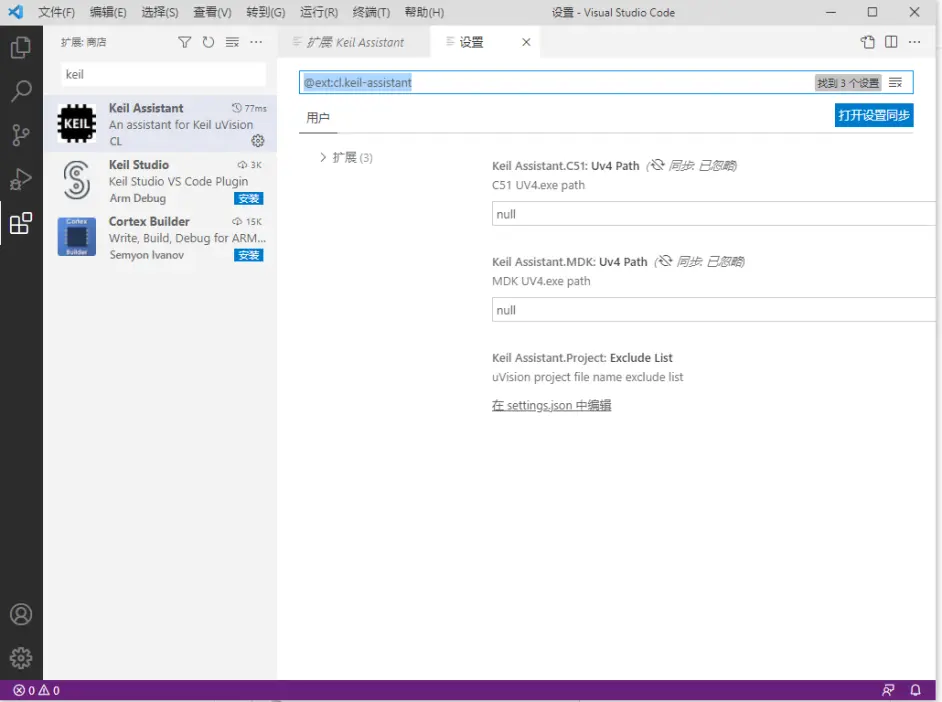The height and width of the screenshot is (702, 942).
Task: Click the Keil Studio extension logo
Action: point(76,180)
